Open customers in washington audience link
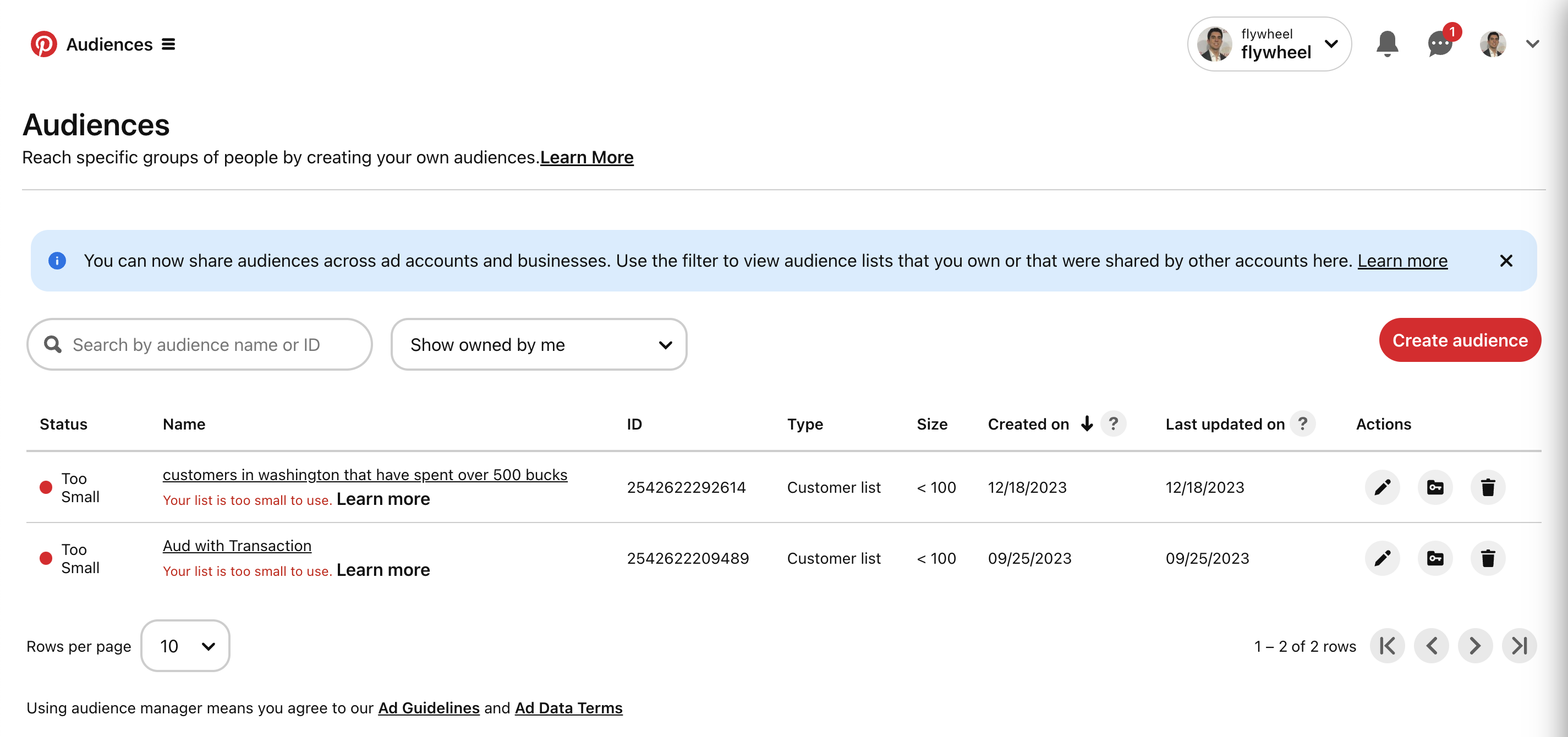1568x737 pixels. point(365,475)
